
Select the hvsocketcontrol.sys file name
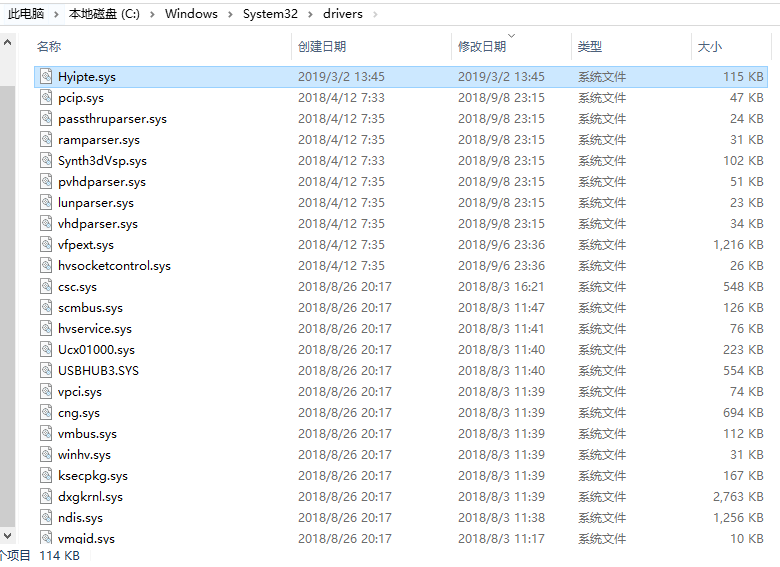(x=114, y=266)
